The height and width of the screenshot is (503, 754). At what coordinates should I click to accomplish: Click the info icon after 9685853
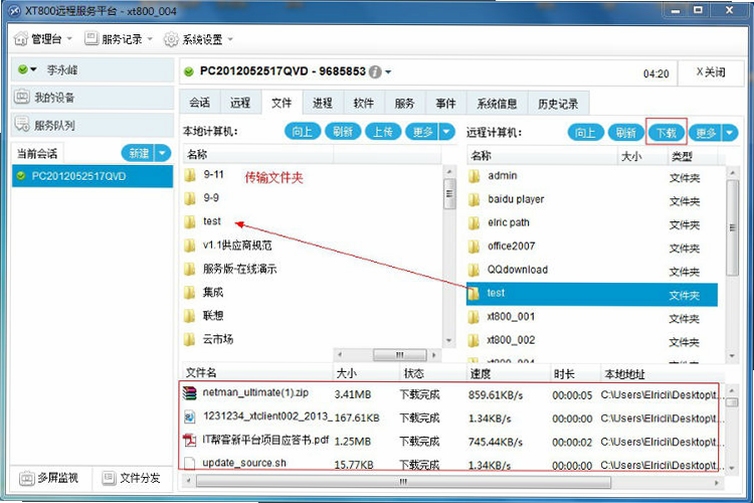(375, 72)
